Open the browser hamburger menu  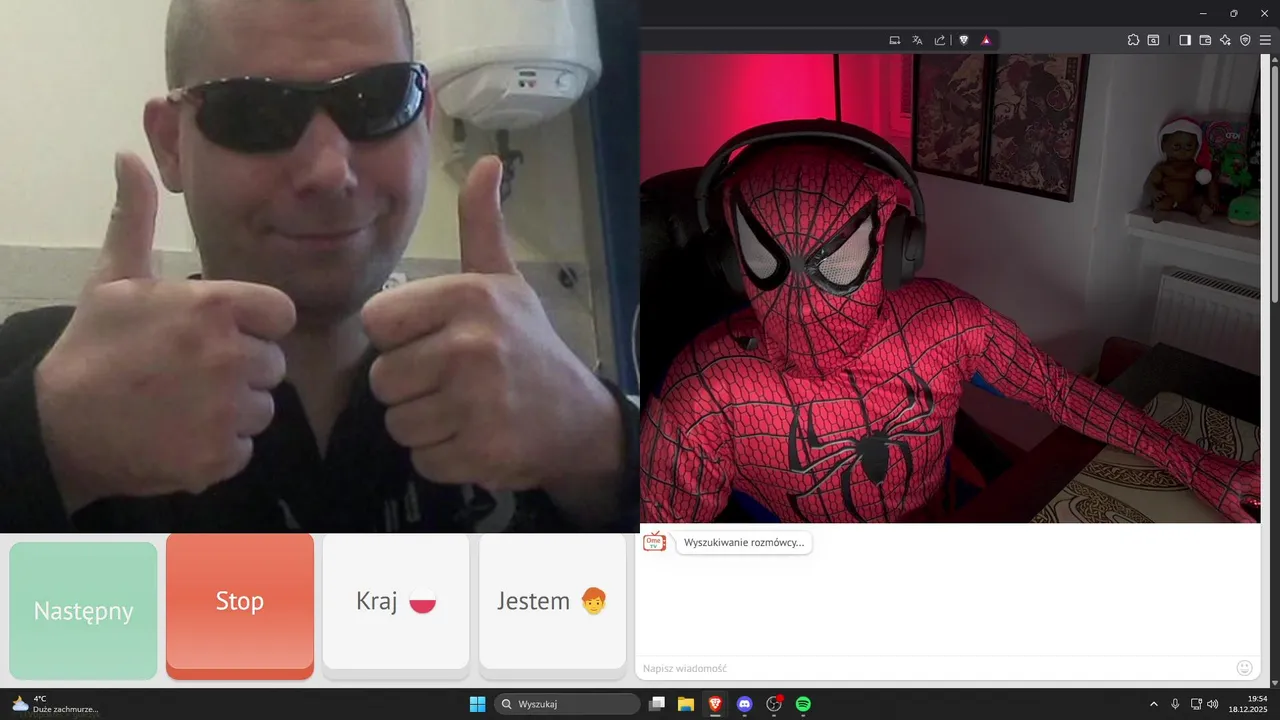tap(1265, 40)
